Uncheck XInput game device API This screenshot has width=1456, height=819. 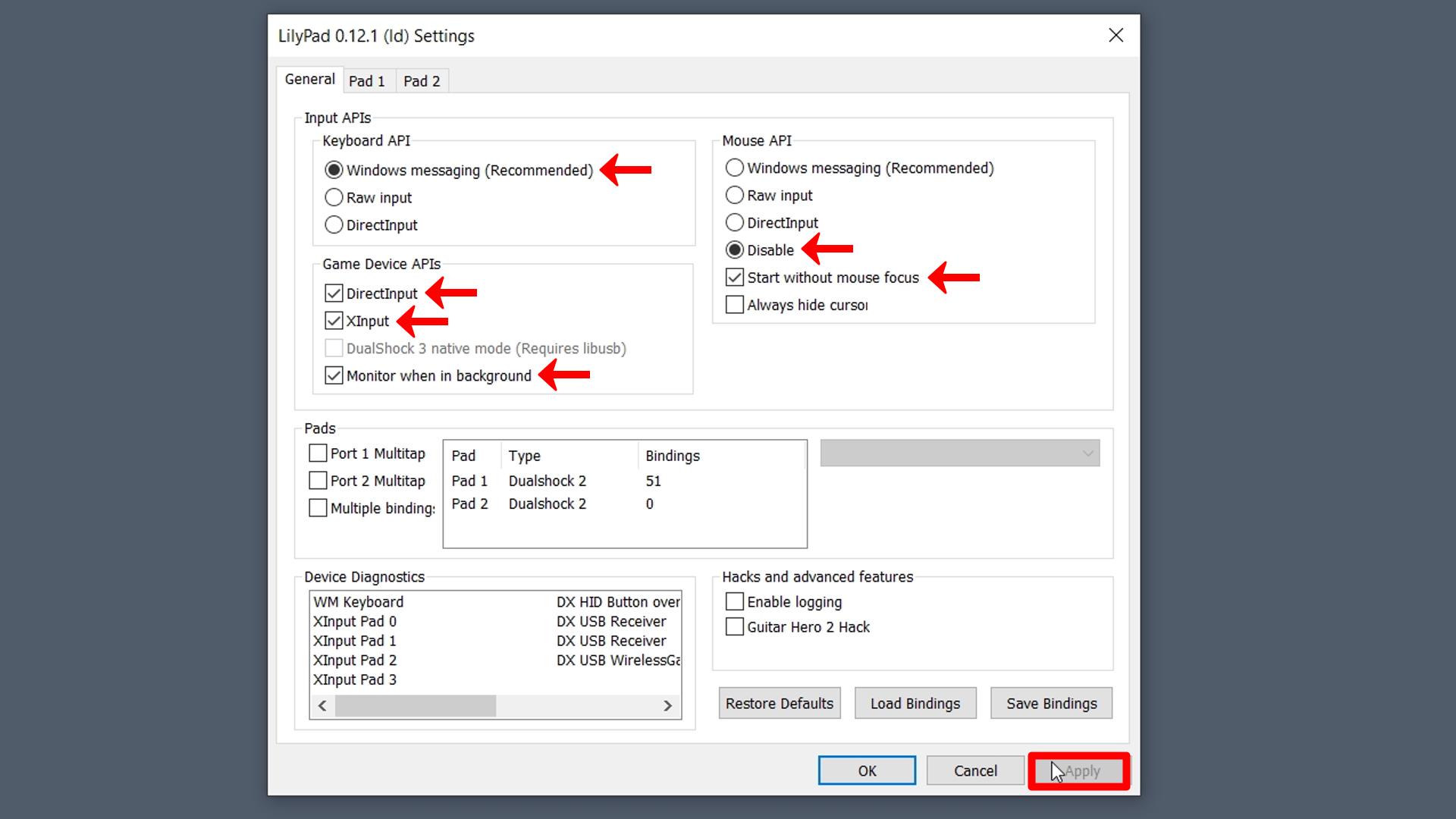(334, 321)
